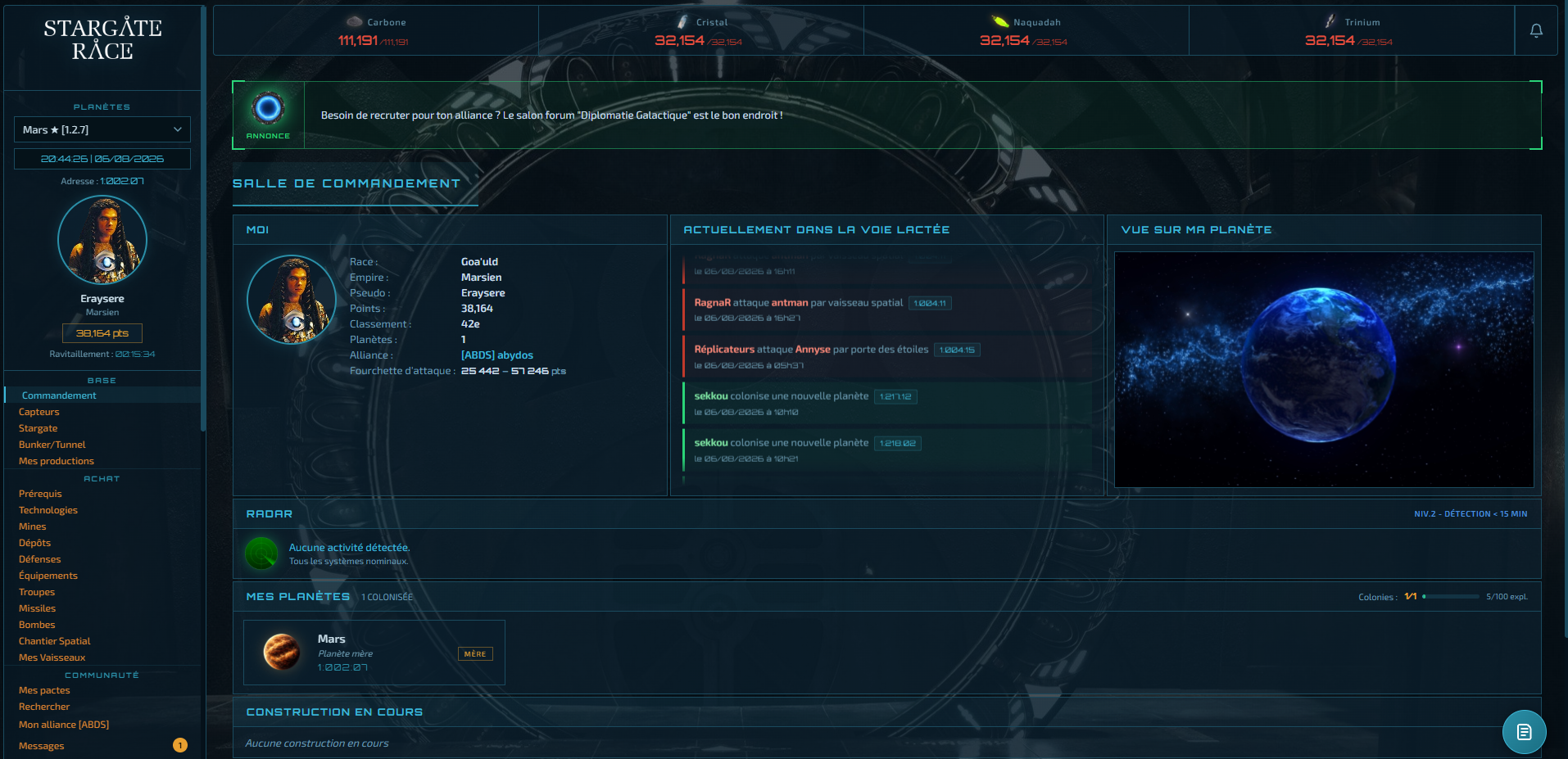The image size is (1568, 759).
Task: Click antman in the attack feed
Action: pos(790,303)
